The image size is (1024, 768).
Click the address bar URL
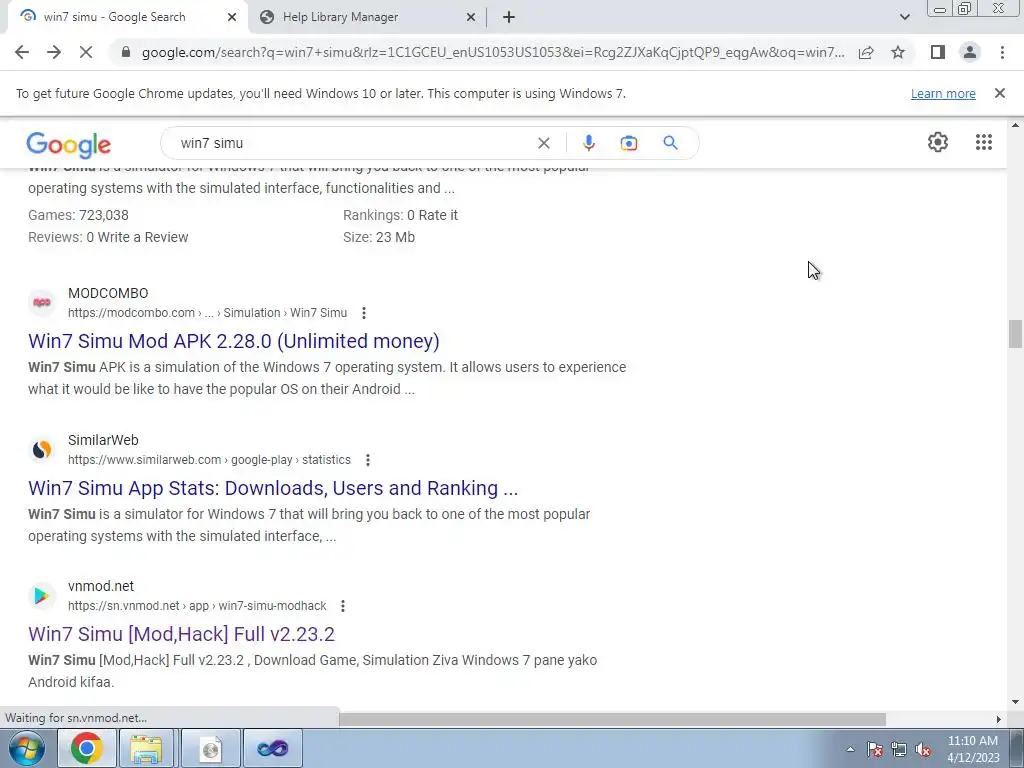[x=493, y=52]
